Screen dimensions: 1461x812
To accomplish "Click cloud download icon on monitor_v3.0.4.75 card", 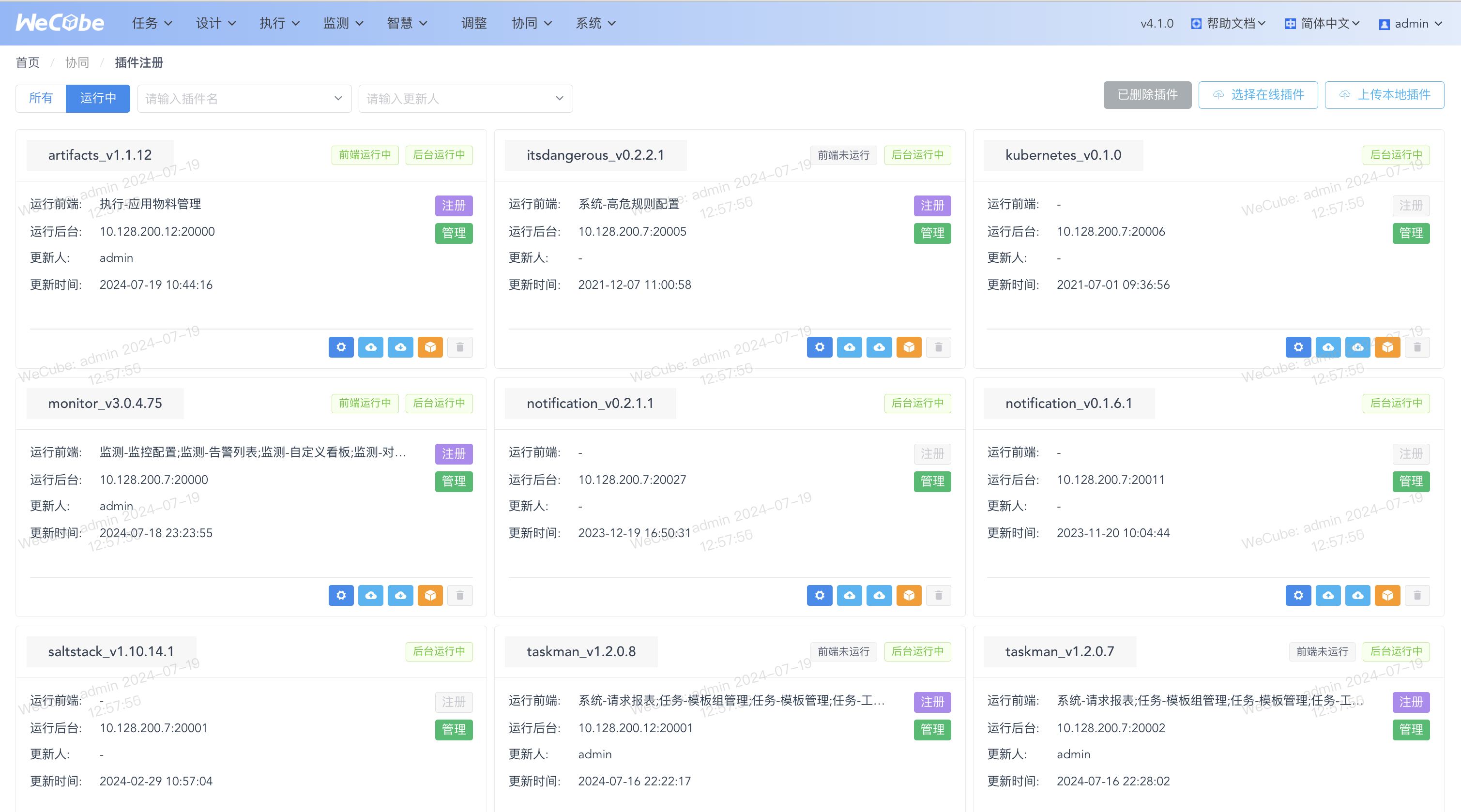I will coord(400,595).
